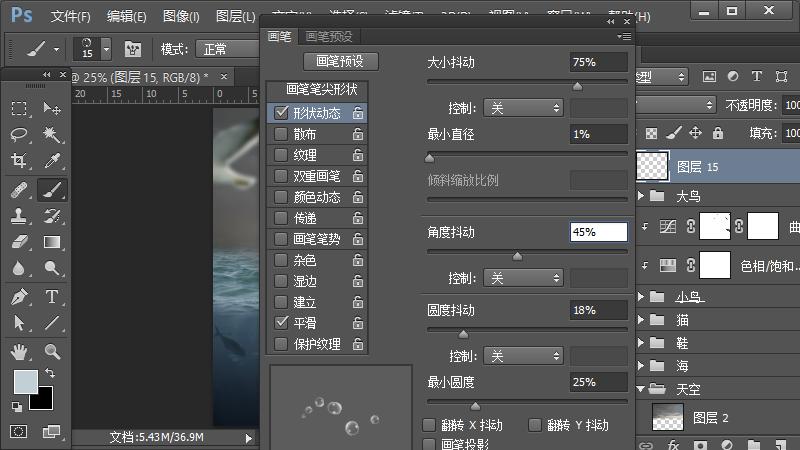The image size is (800, 450).
Task: Select the Zoom tool
Action: [52, 352]
